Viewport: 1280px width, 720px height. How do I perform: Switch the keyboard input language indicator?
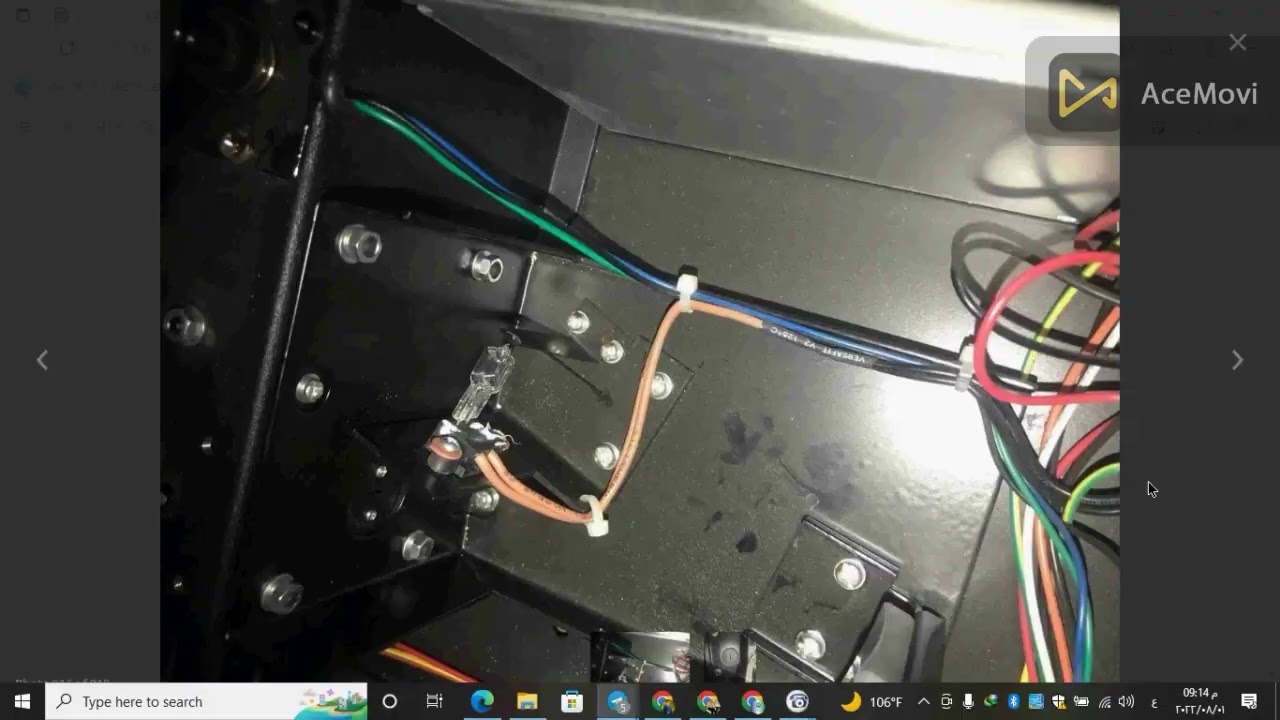pyautogui.click(x=1154, y=702)
